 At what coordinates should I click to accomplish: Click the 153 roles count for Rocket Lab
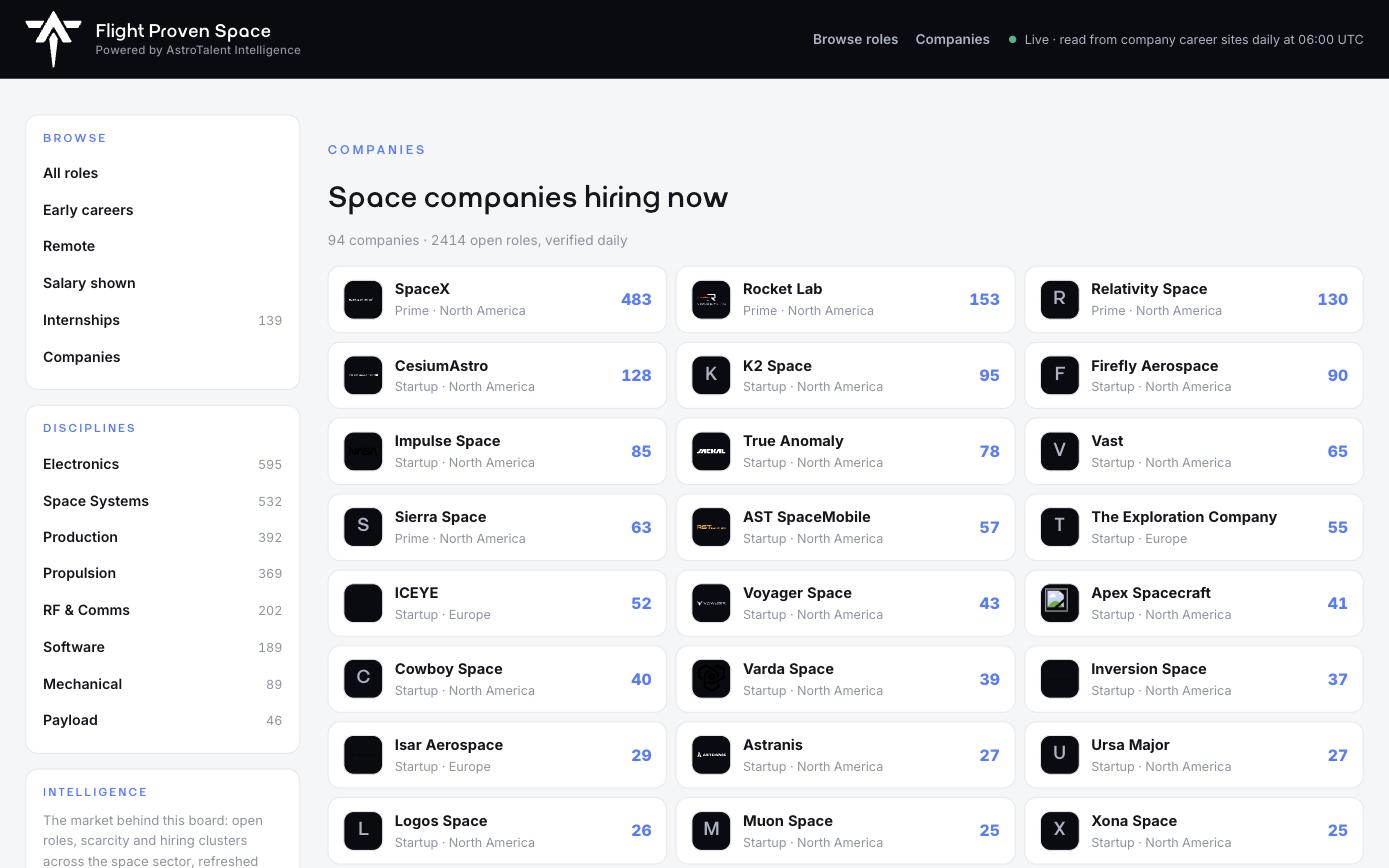coord(984,299)
